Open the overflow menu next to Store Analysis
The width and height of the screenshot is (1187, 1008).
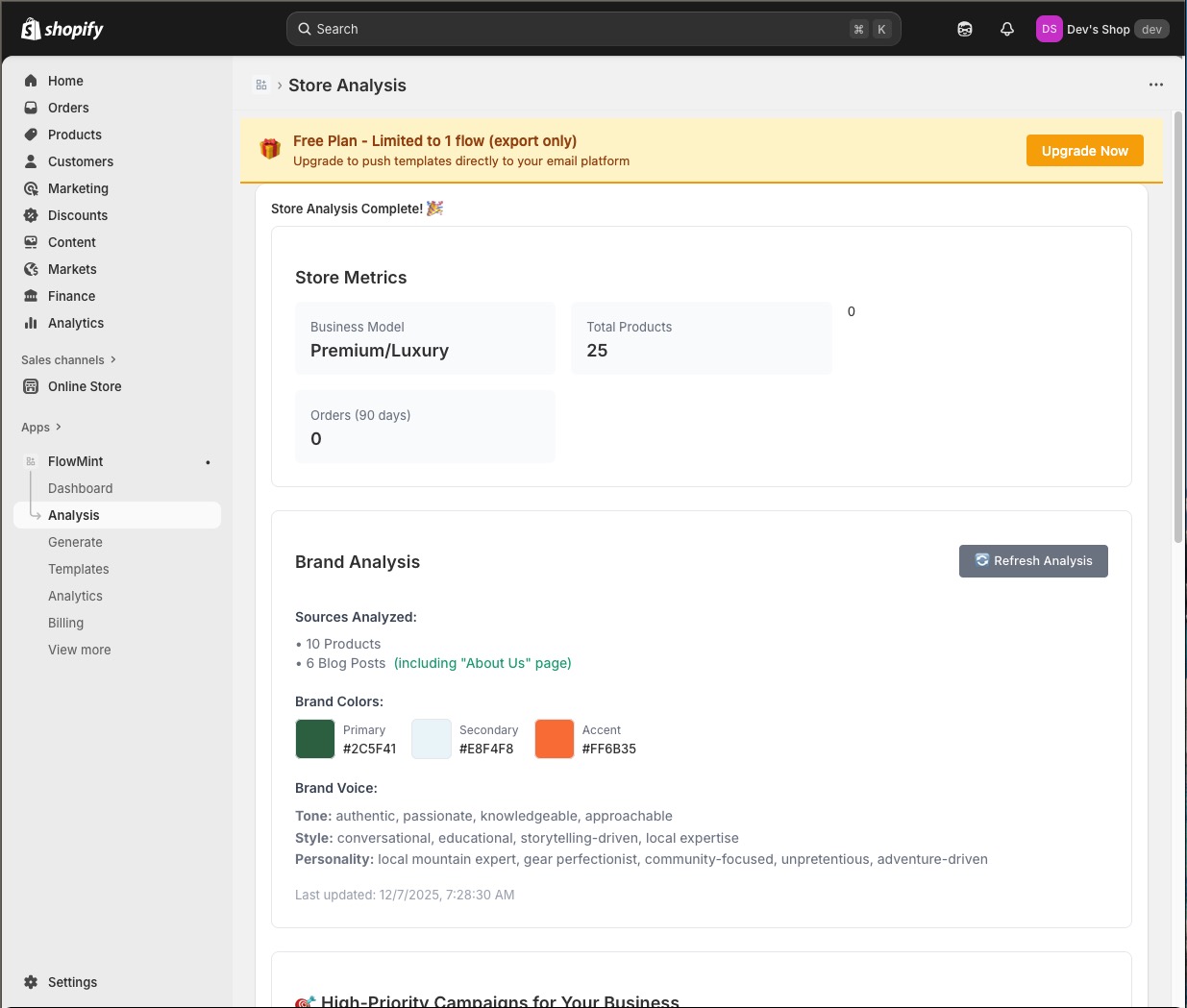click(x=1155, y=85)
